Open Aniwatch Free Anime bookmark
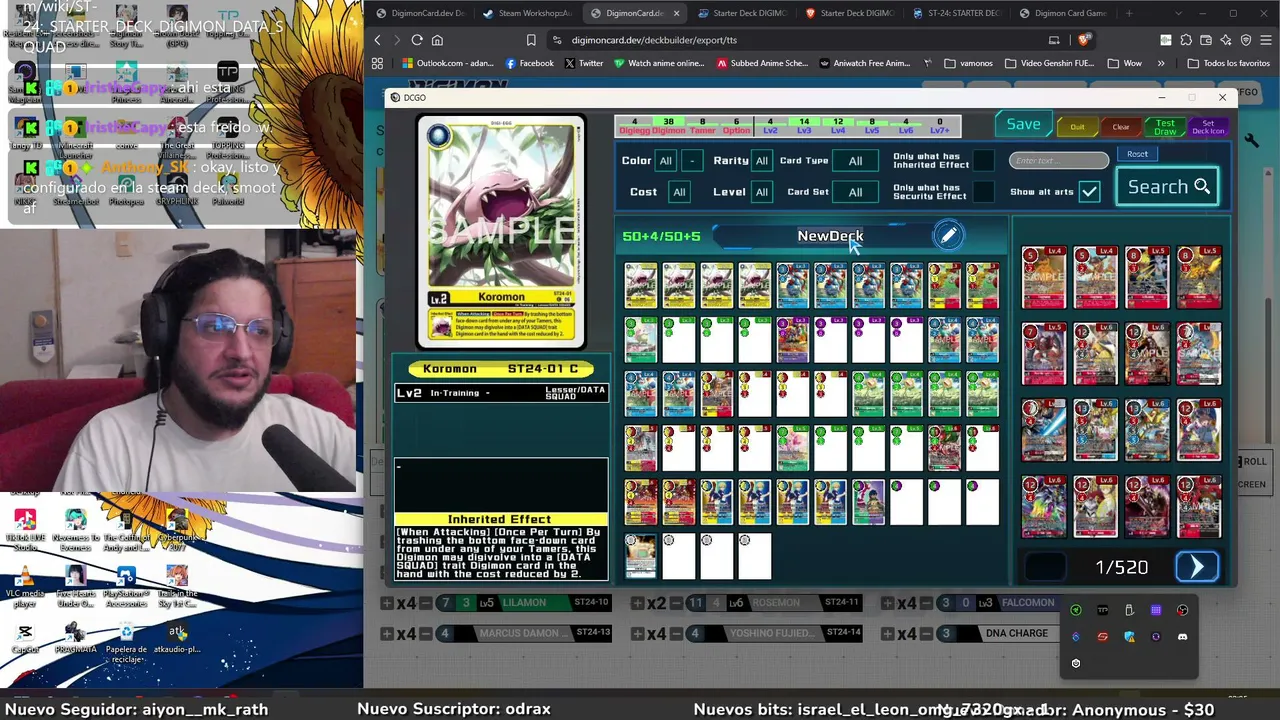The image size is (1280, 720). (x=865, y=63)
